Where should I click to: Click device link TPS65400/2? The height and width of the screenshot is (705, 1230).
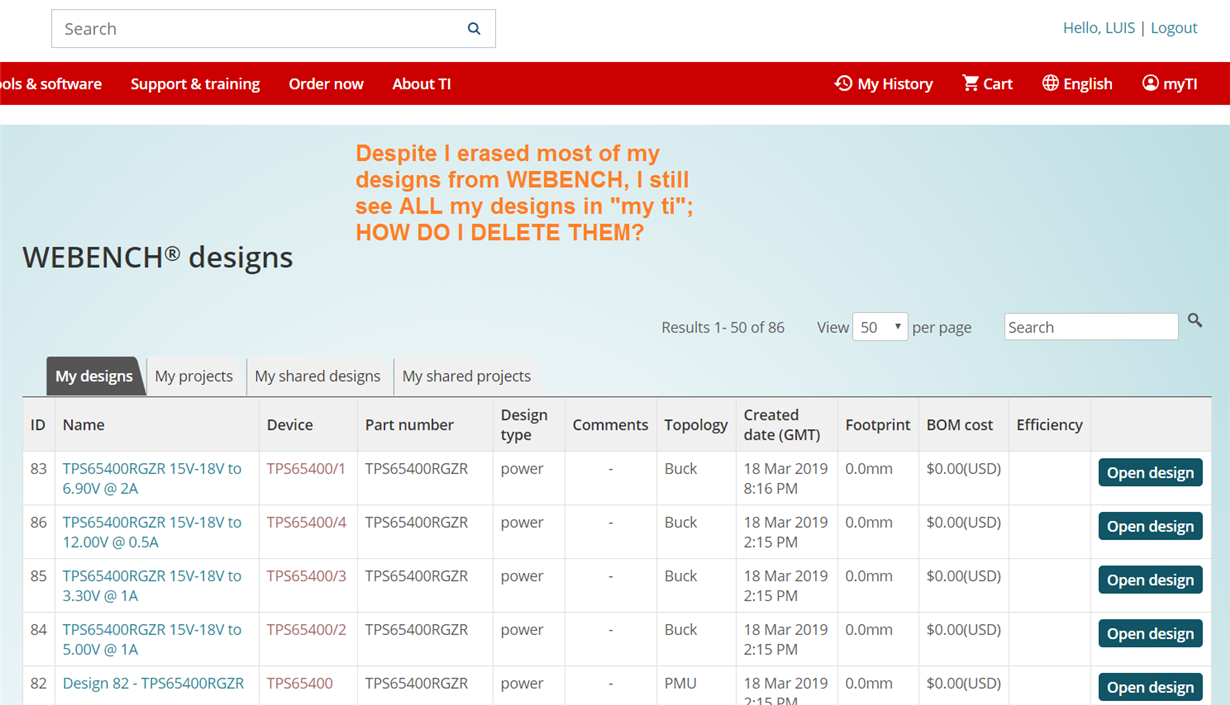[x=306, y=629]
